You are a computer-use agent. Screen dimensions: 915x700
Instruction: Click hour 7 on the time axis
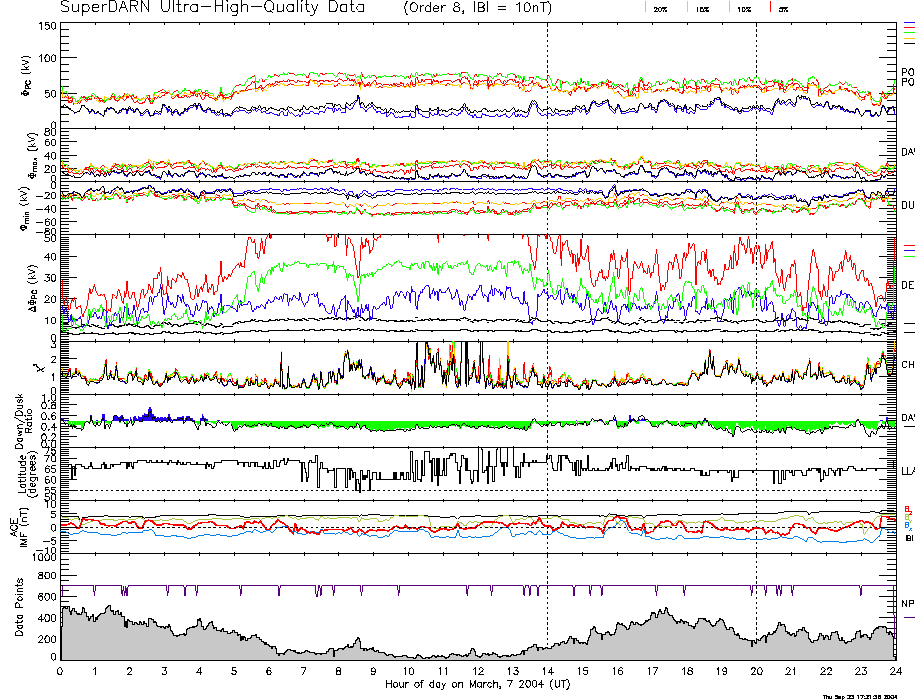(304, 671)
